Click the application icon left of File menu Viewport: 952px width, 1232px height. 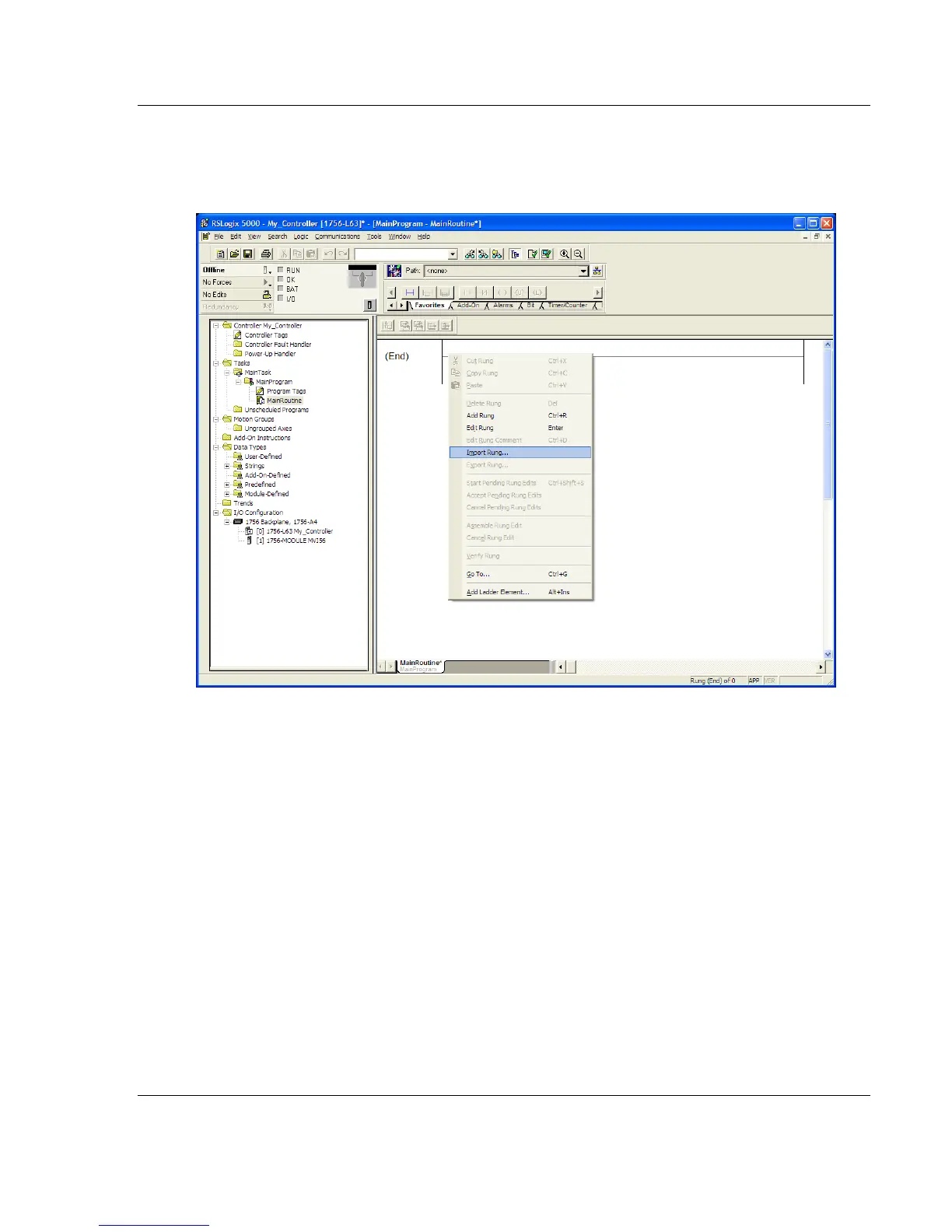[206, 236]
